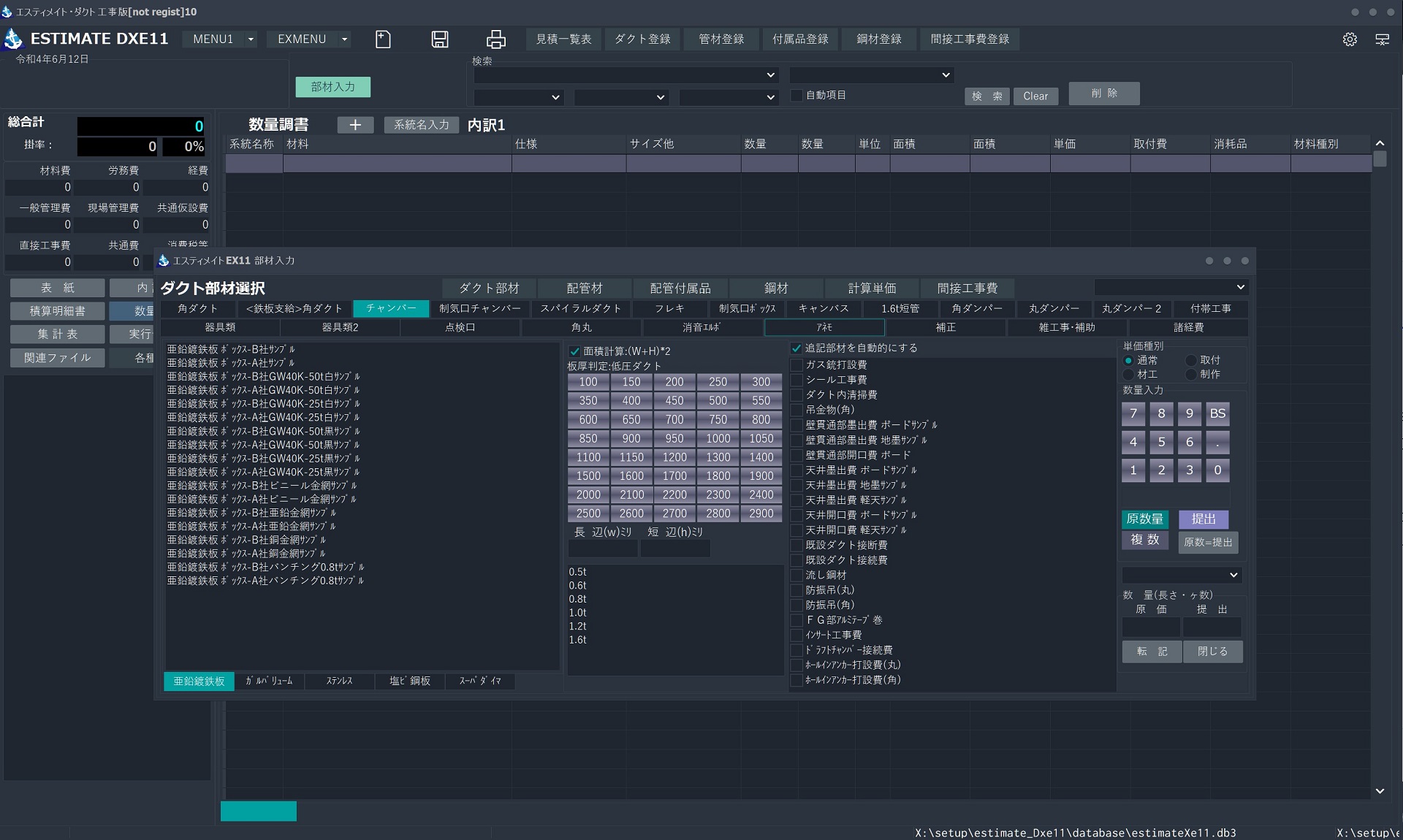The width and height of the screenshot is (1403, 840).
Task: Click the BS backspace key on keypad
Action: click(x=1217, y=413)
